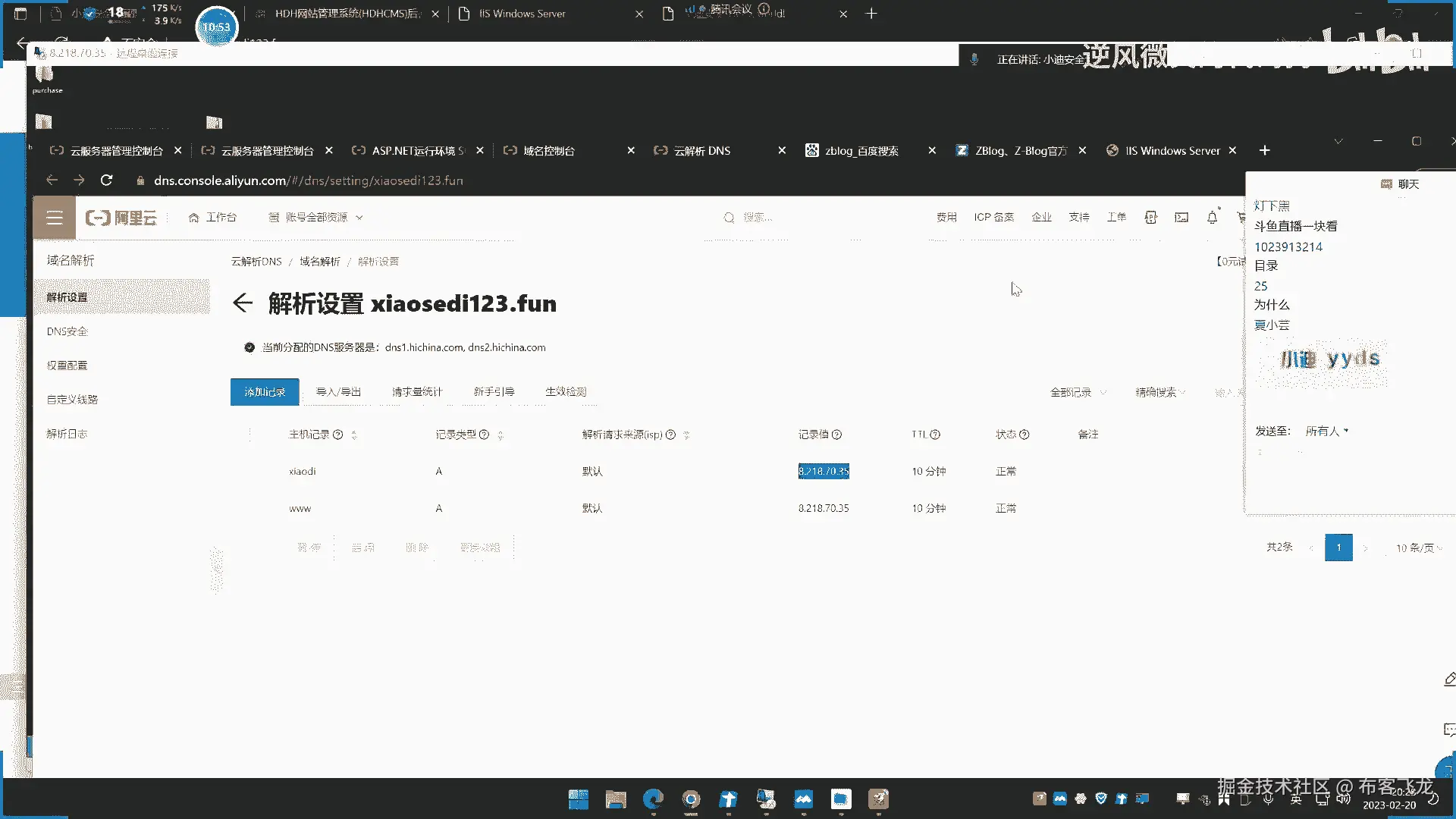The image size is (1456, 819).
Task: Click the search icon in header
Action: point(729,218)
